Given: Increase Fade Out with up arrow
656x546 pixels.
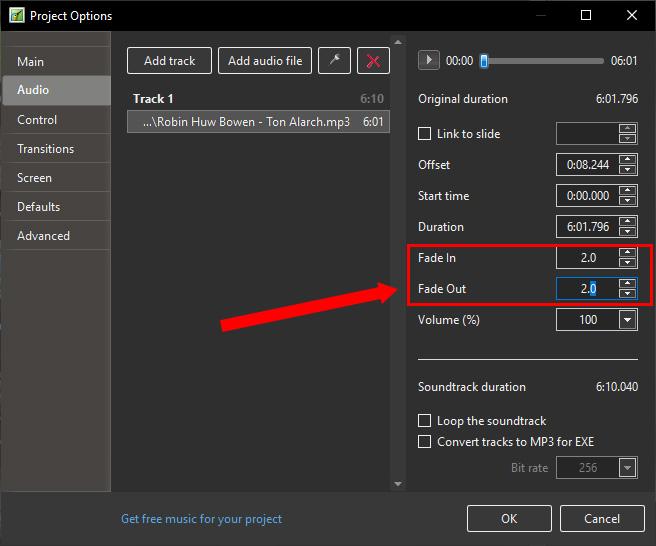Looking at the screenshot, I should coord(627,283).
